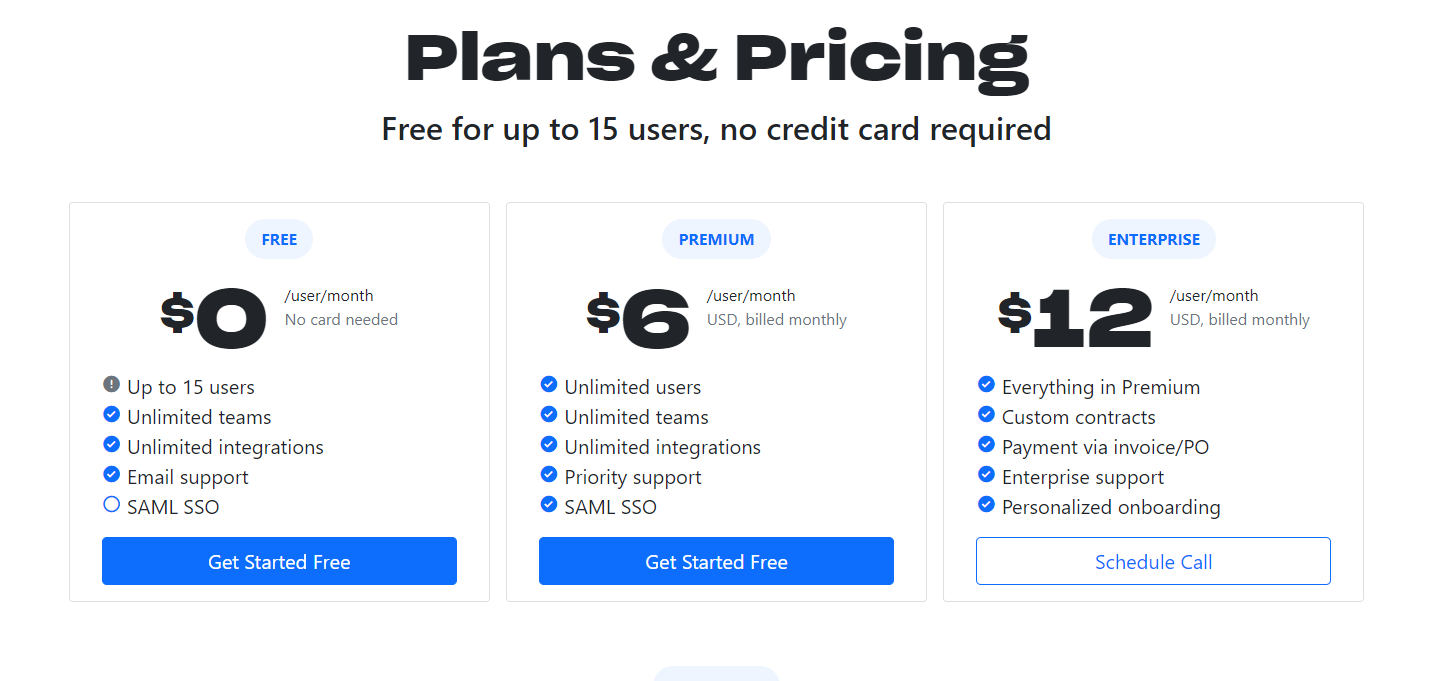This screenshot has height=681, width=1445.
Task: Click the checkmark beside Payment via invoice/PO
Action: [986, 445]
